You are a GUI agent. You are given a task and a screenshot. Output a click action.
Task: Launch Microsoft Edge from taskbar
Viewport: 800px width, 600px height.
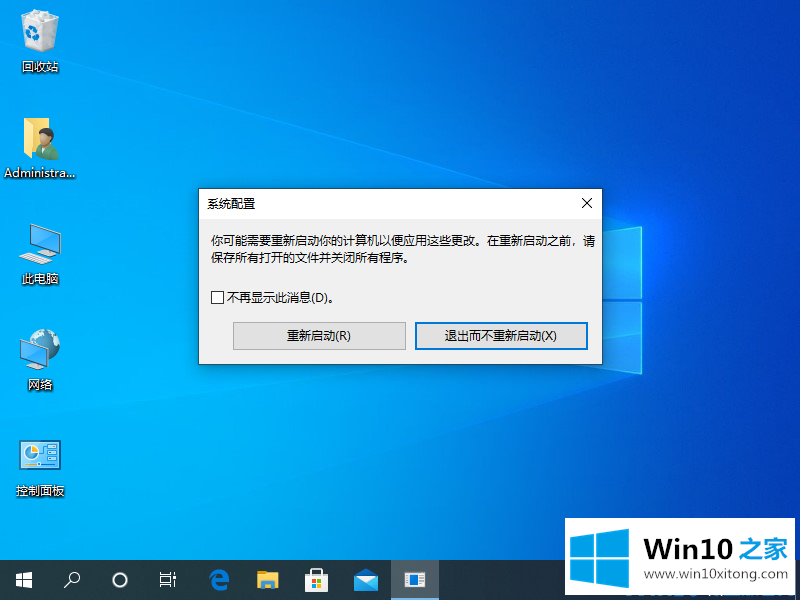[x=219, y=580]
